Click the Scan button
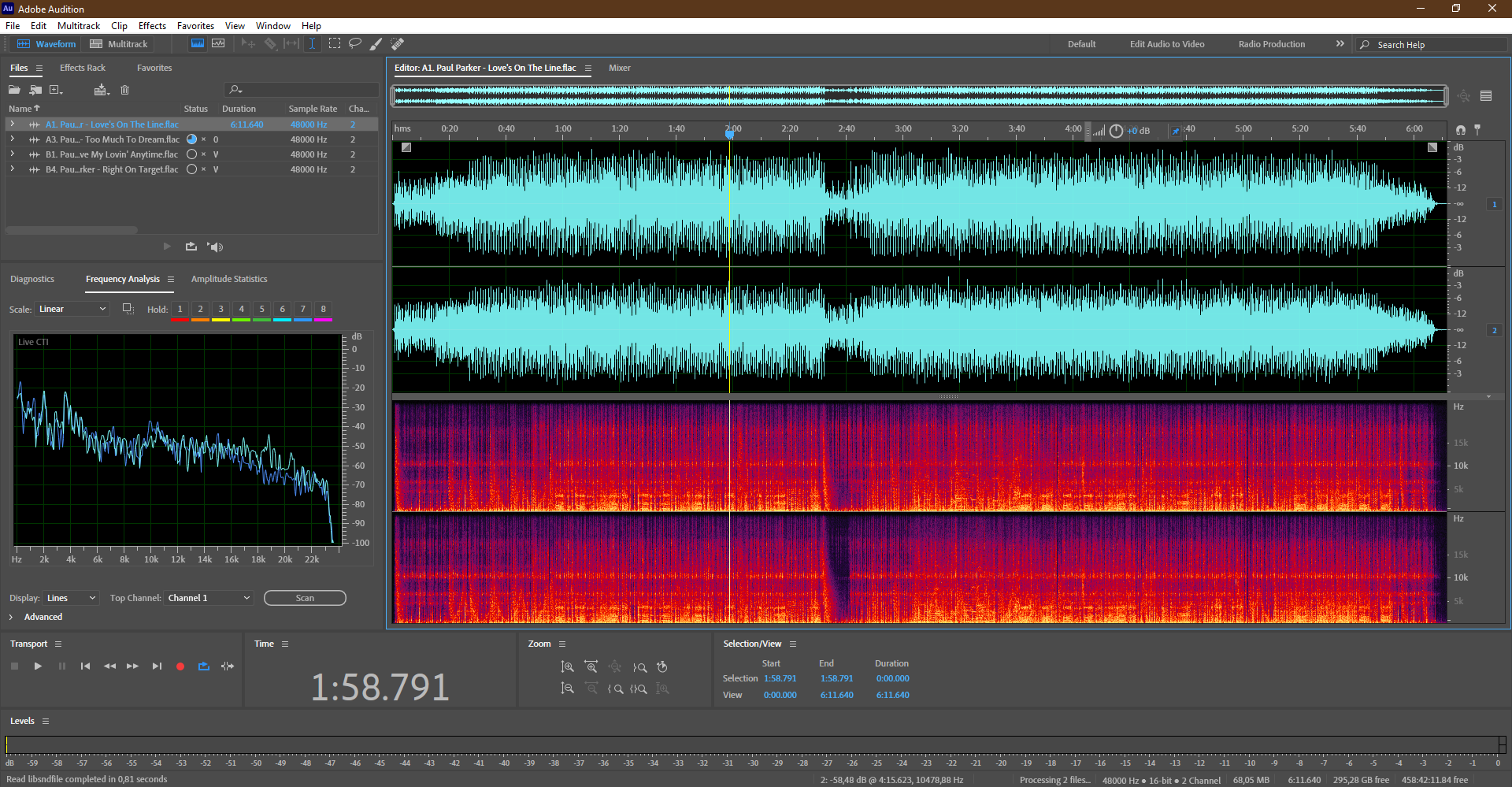This screenshot has height=787, width=1512. click(305, 598)
